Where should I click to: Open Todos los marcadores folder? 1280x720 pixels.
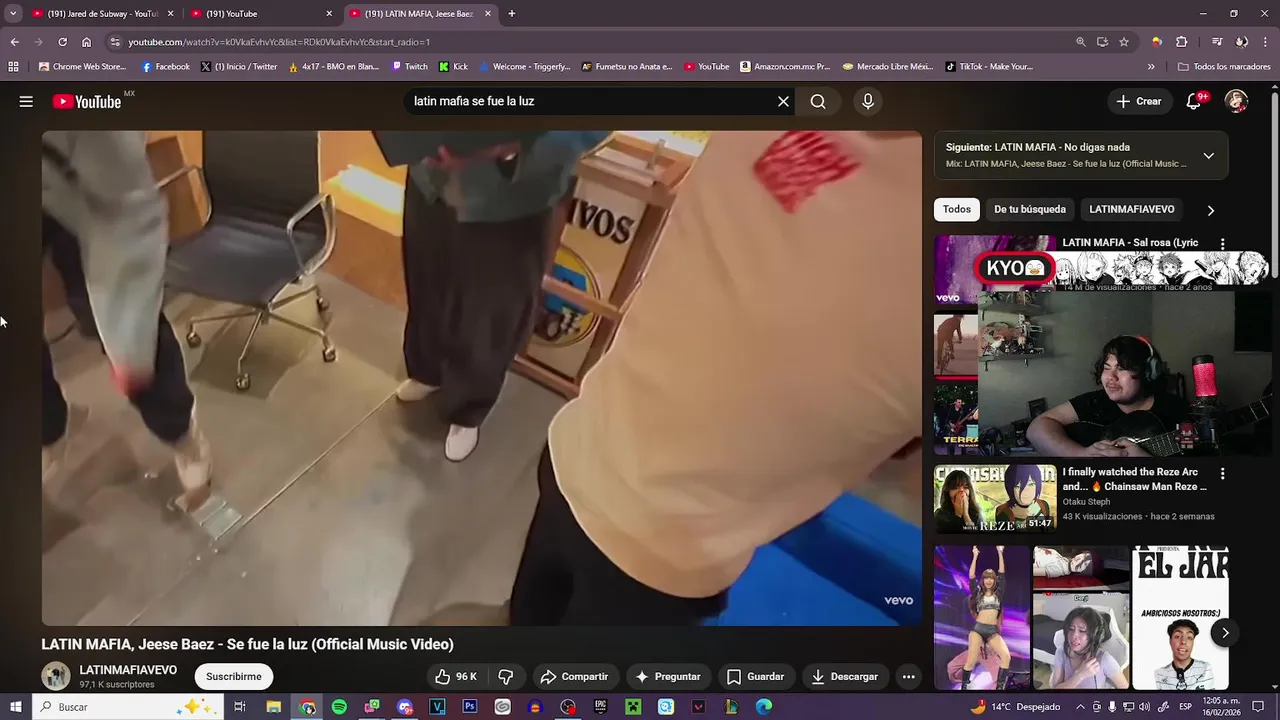tap(1224, 67)
